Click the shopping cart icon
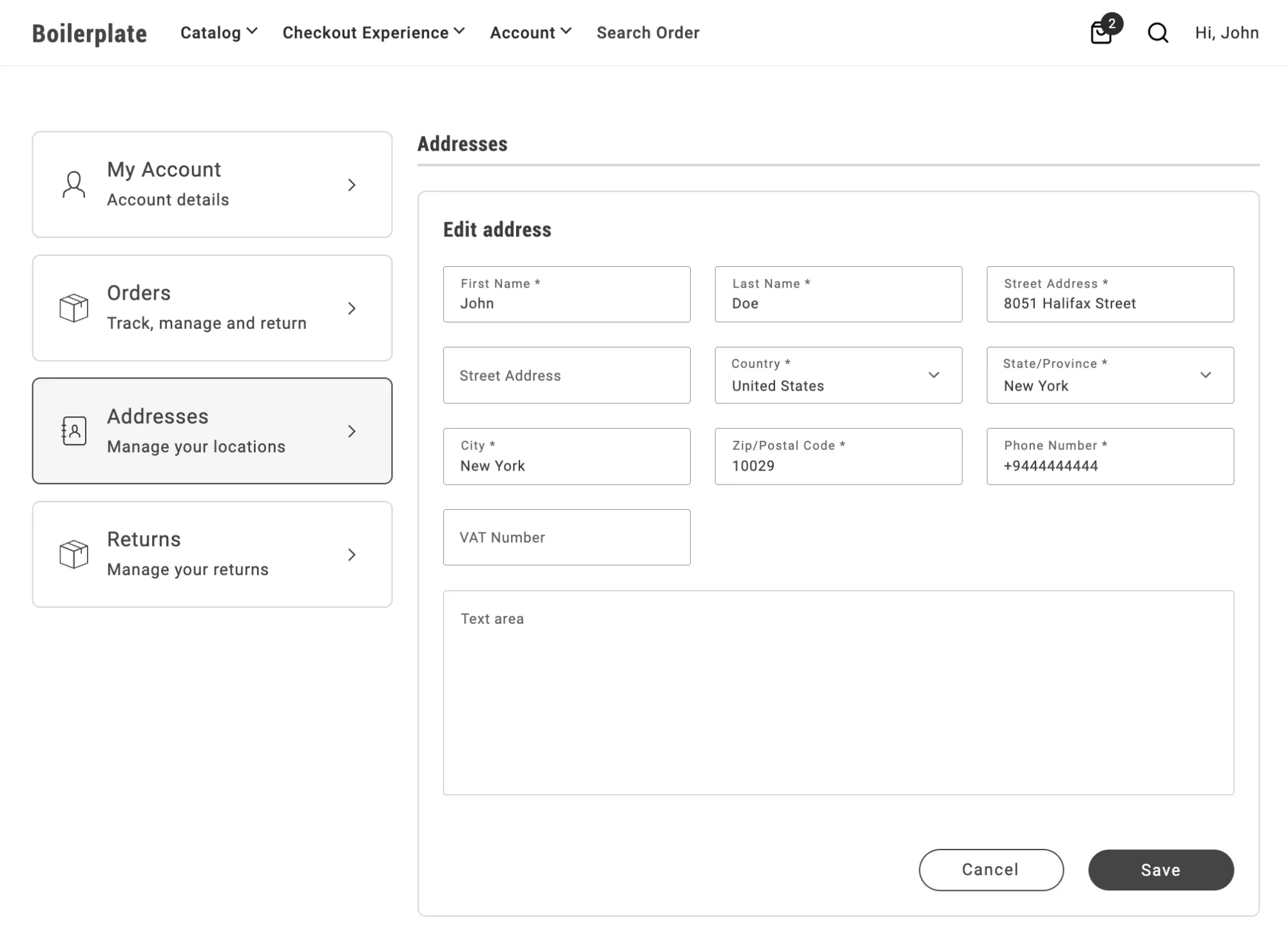The width and height of the screenshot is (1288, 932). point(1102,32)
